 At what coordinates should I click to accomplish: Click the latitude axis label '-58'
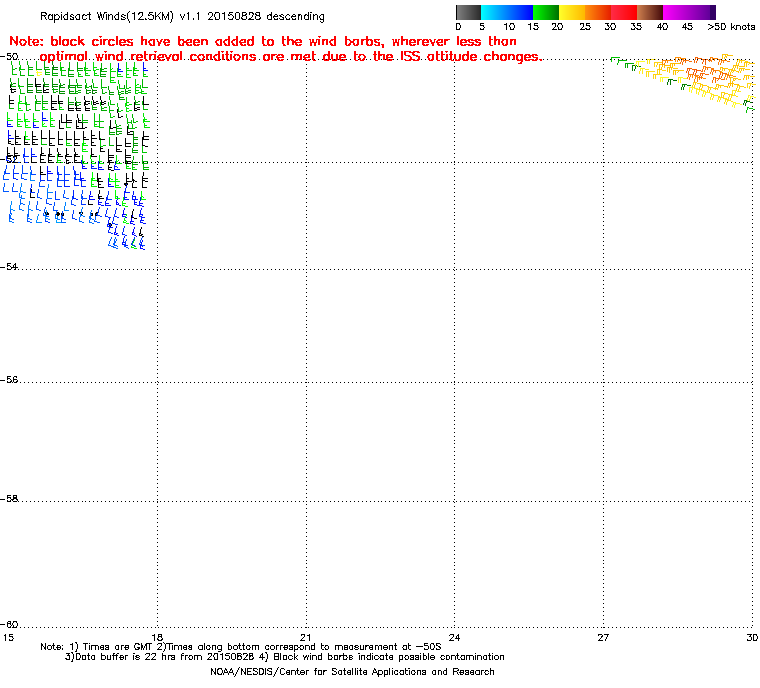click(x=9, y=499)
